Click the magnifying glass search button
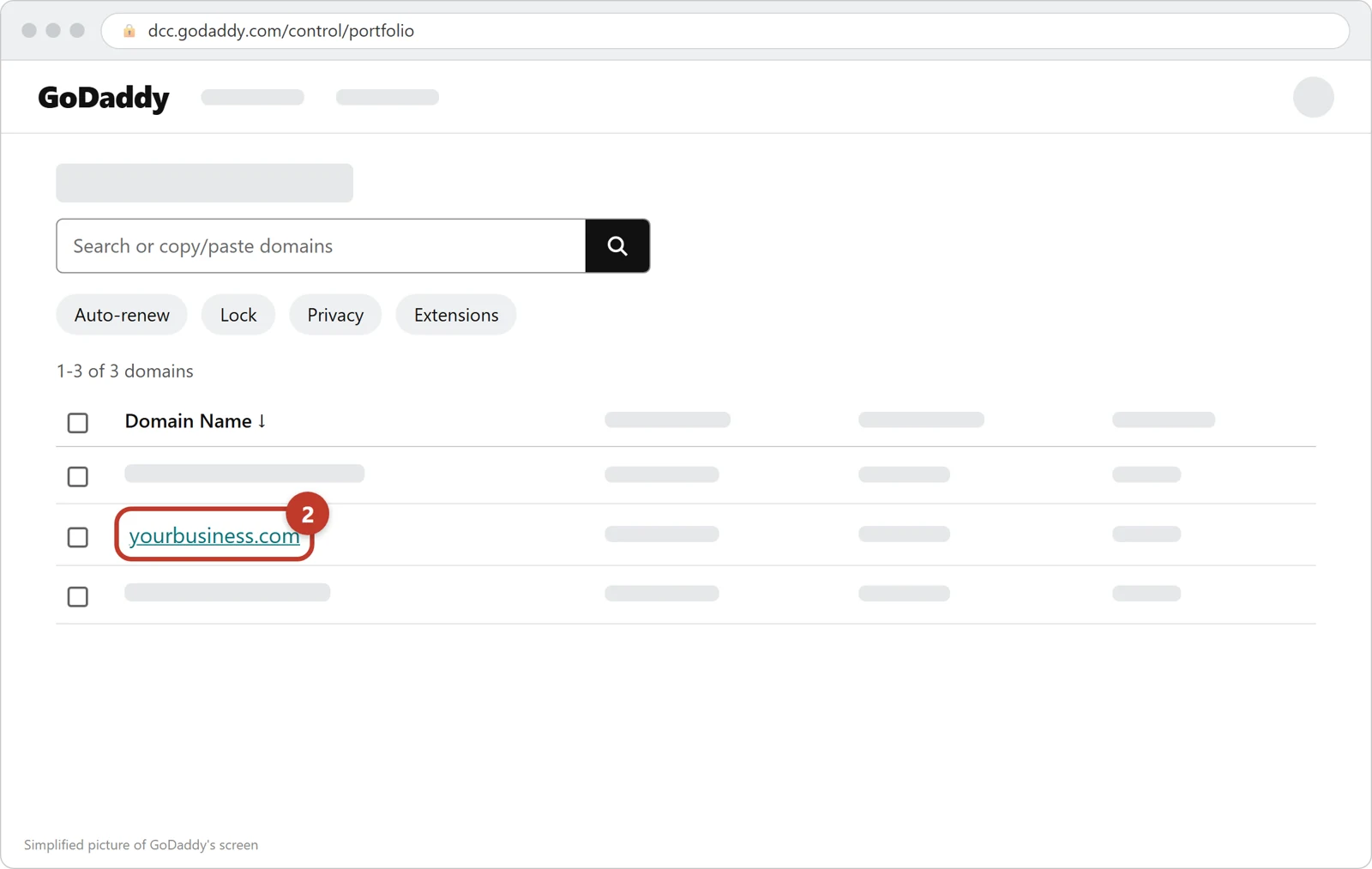 (x=617, y=246)
